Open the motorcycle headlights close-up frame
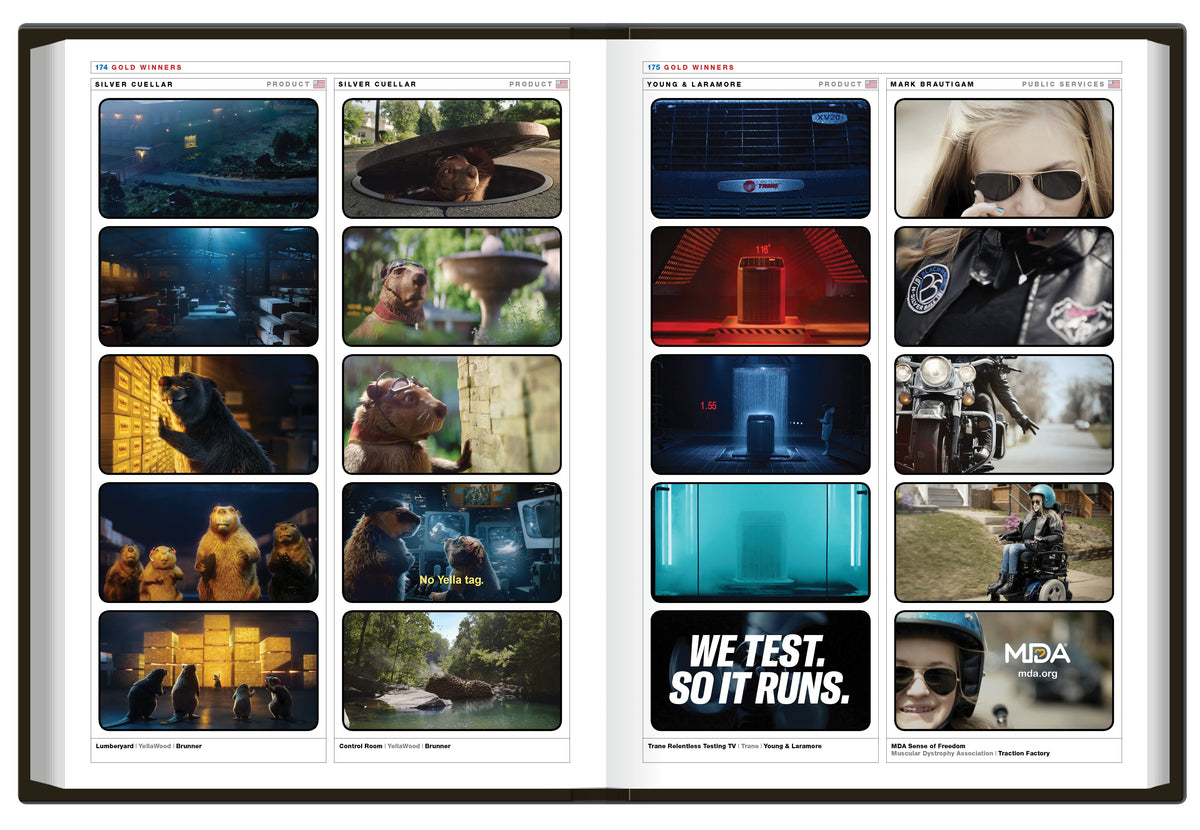 click(x=1004, y=414)
